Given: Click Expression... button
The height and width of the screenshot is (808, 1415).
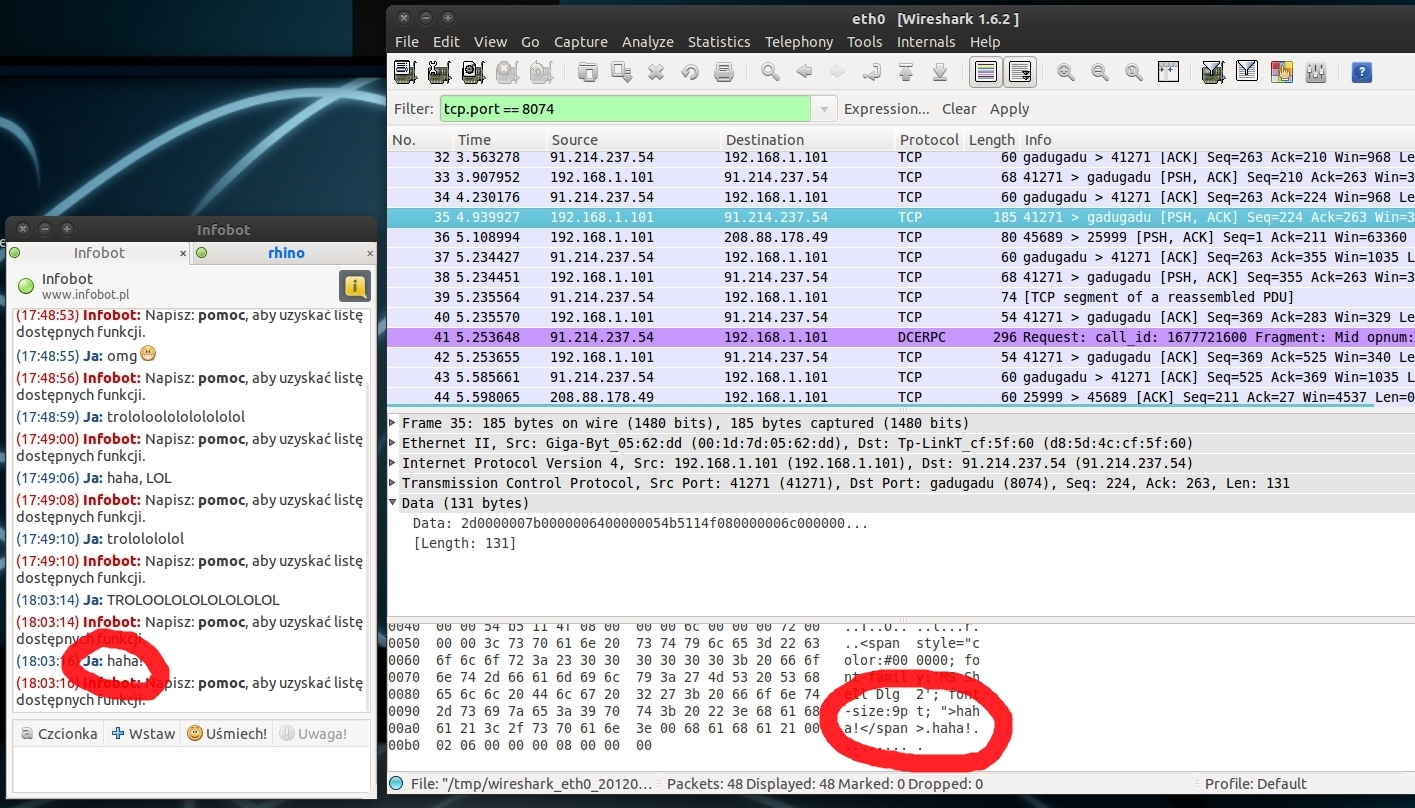Looking at the screenshot, I should click(x=887, y=109).
